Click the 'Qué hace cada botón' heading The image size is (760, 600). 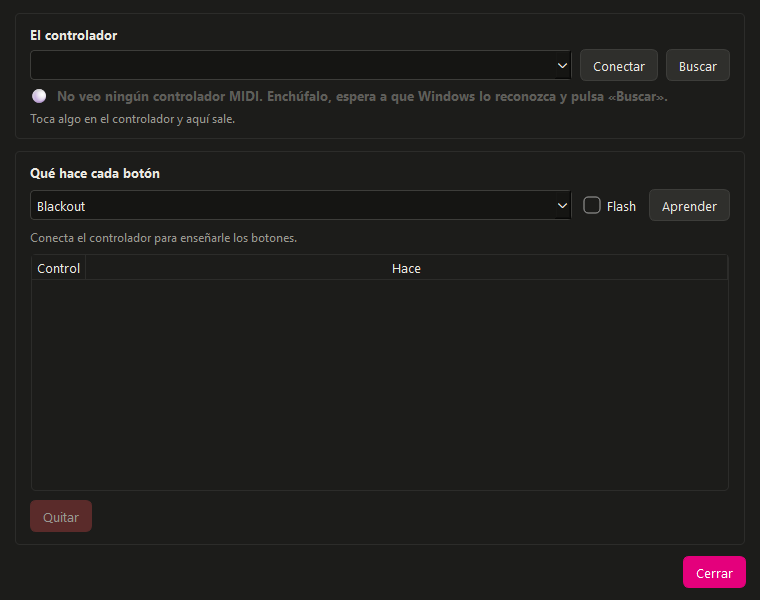point(95,174)
